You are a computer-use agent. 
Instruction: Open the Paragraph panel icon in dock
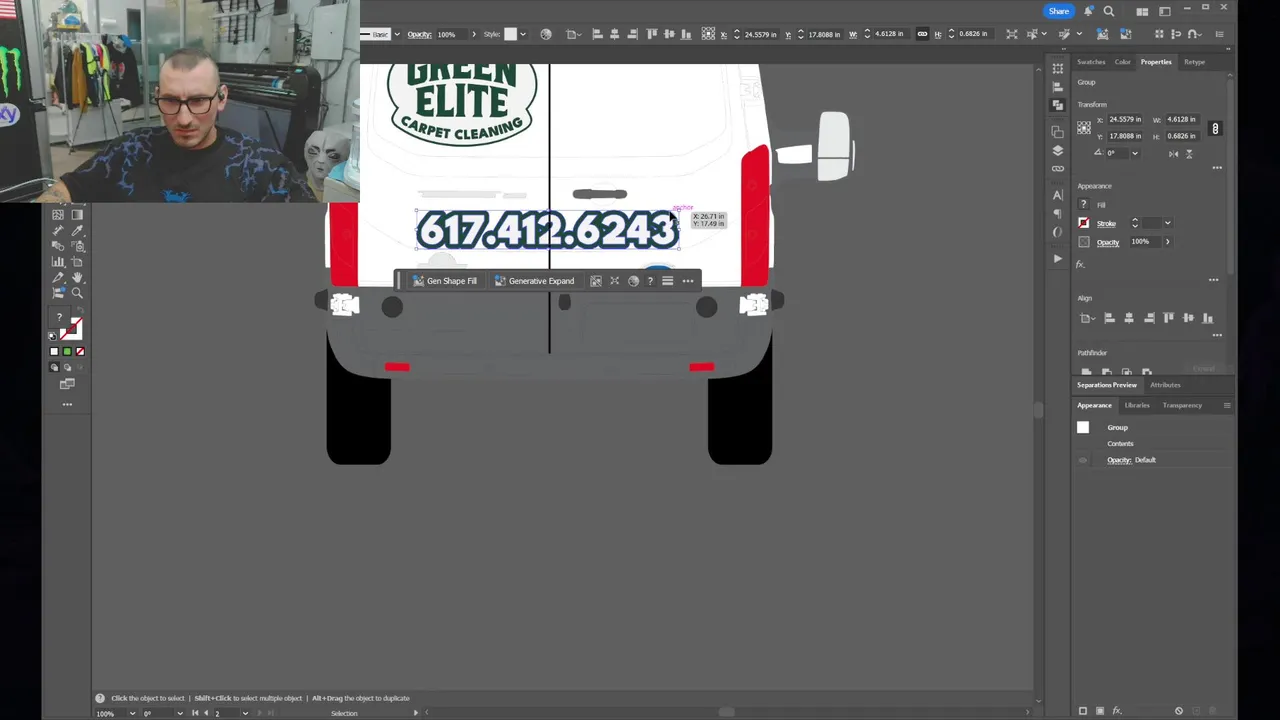coord(1058,214)
